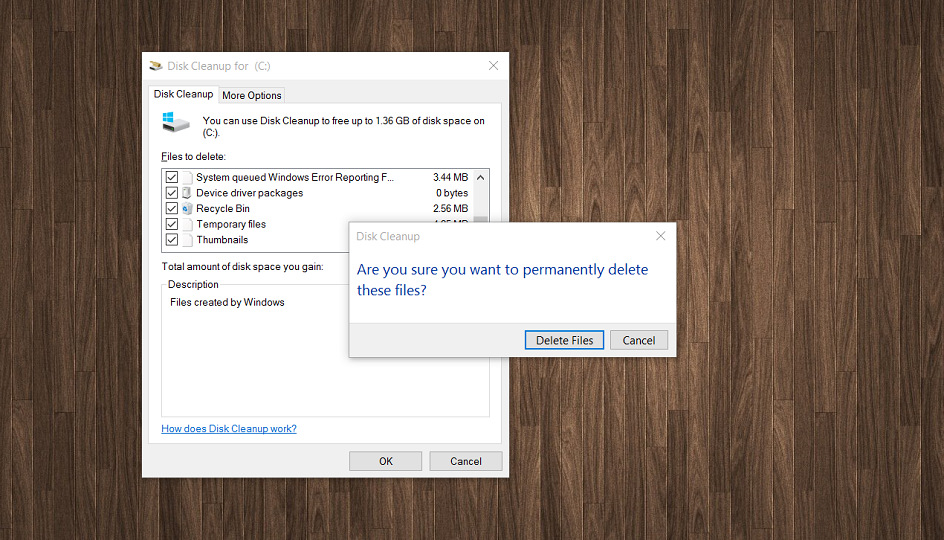This screenshot has height=540, width=944.
Task: Click the Windows drive icon beside the description
Action: (176, 122)
